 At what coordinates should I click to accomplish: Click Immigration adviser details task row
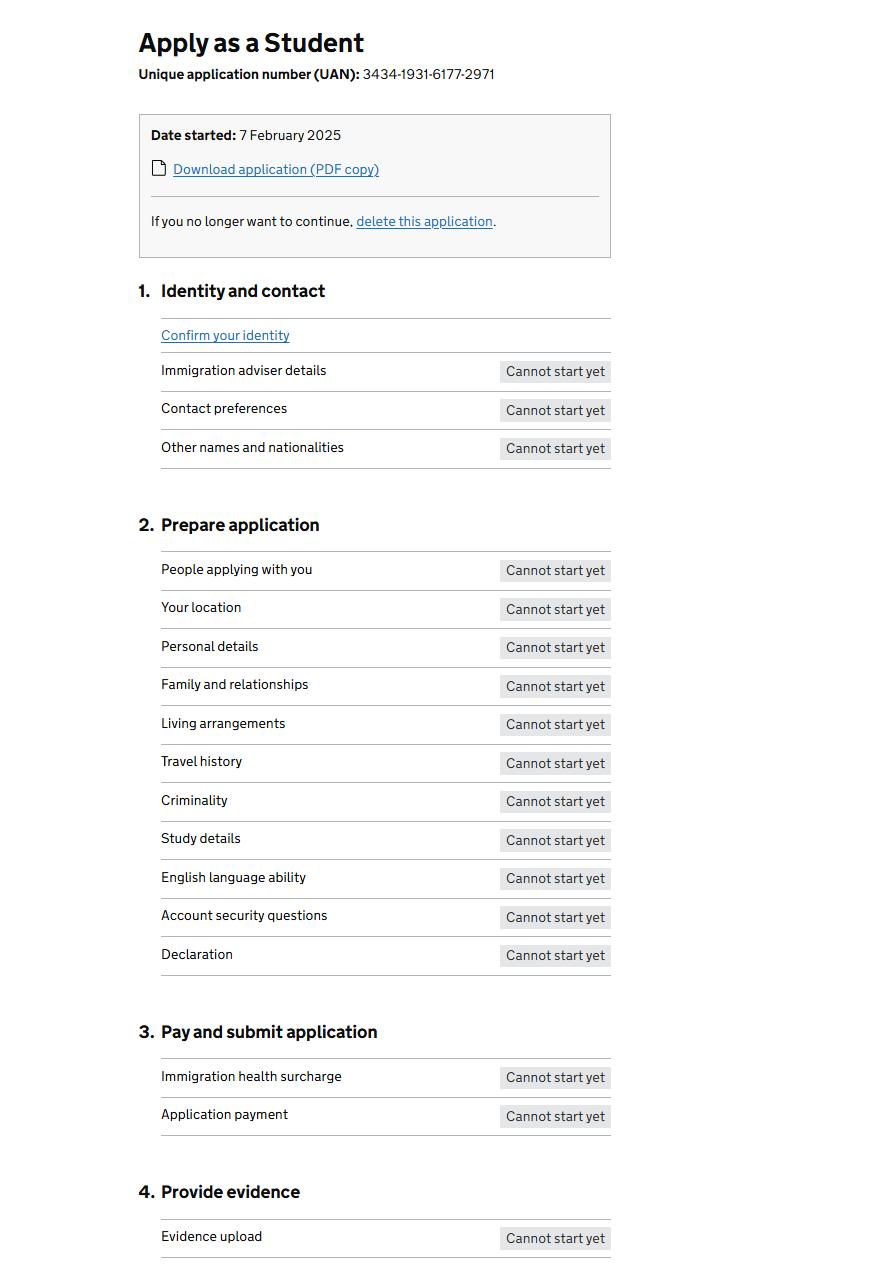[x=244, y=371]
